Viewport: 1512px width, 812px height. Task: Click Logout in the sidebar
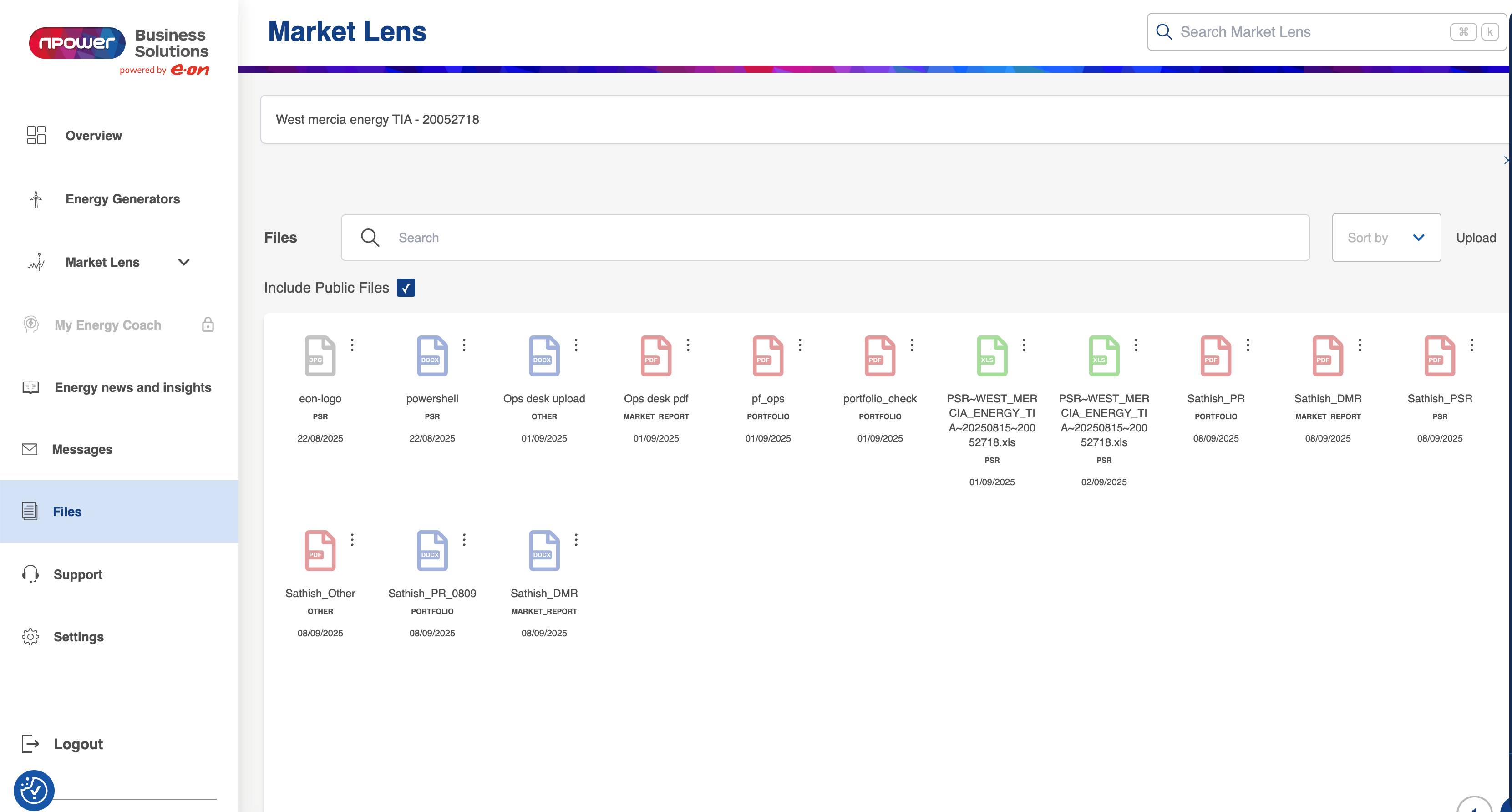78,744
